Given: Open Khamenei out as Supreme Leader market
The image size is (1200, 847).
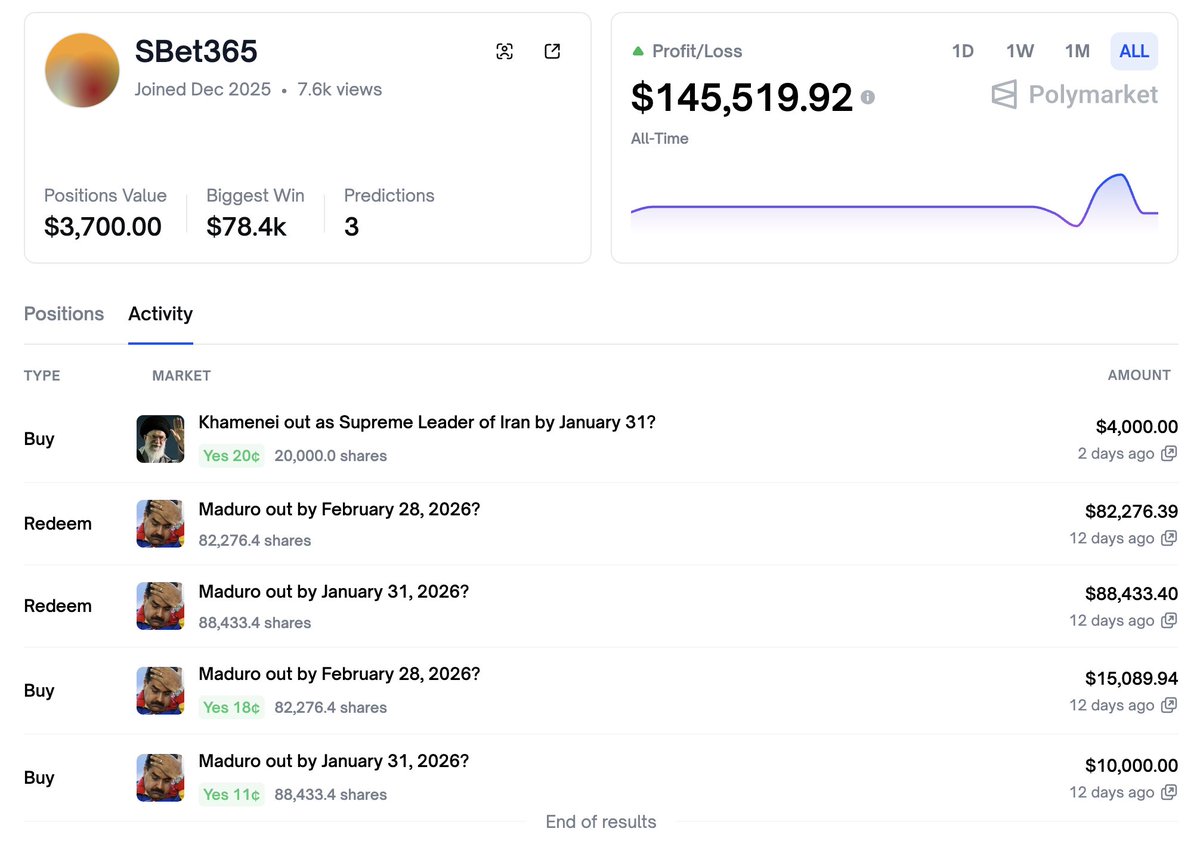Looking at the screenshot, I should click(427, 423).
